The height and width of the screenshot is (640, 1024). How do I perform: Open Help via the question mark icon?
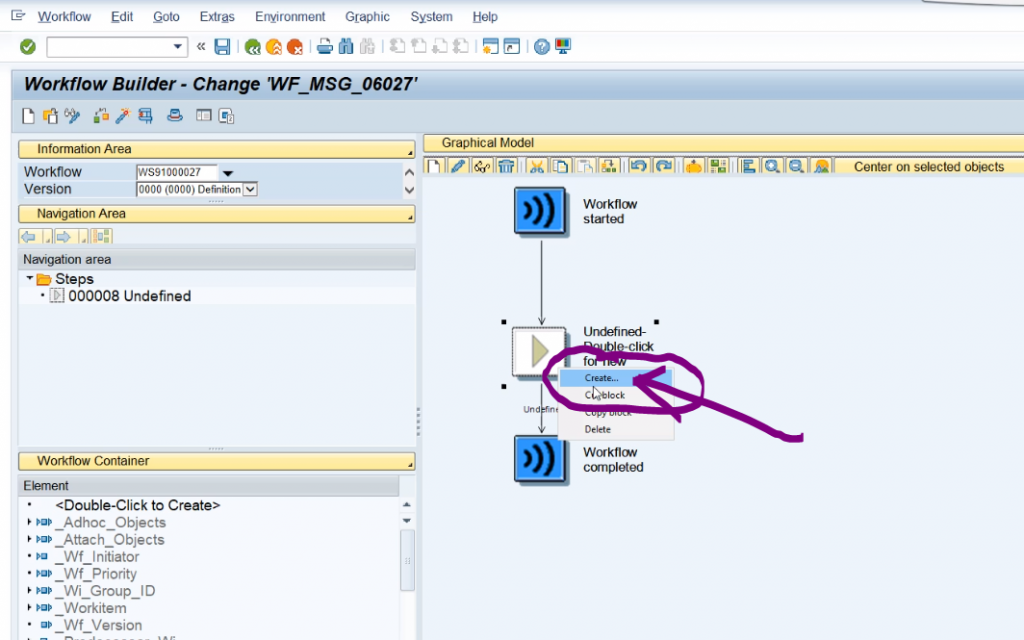pos(541,47)
